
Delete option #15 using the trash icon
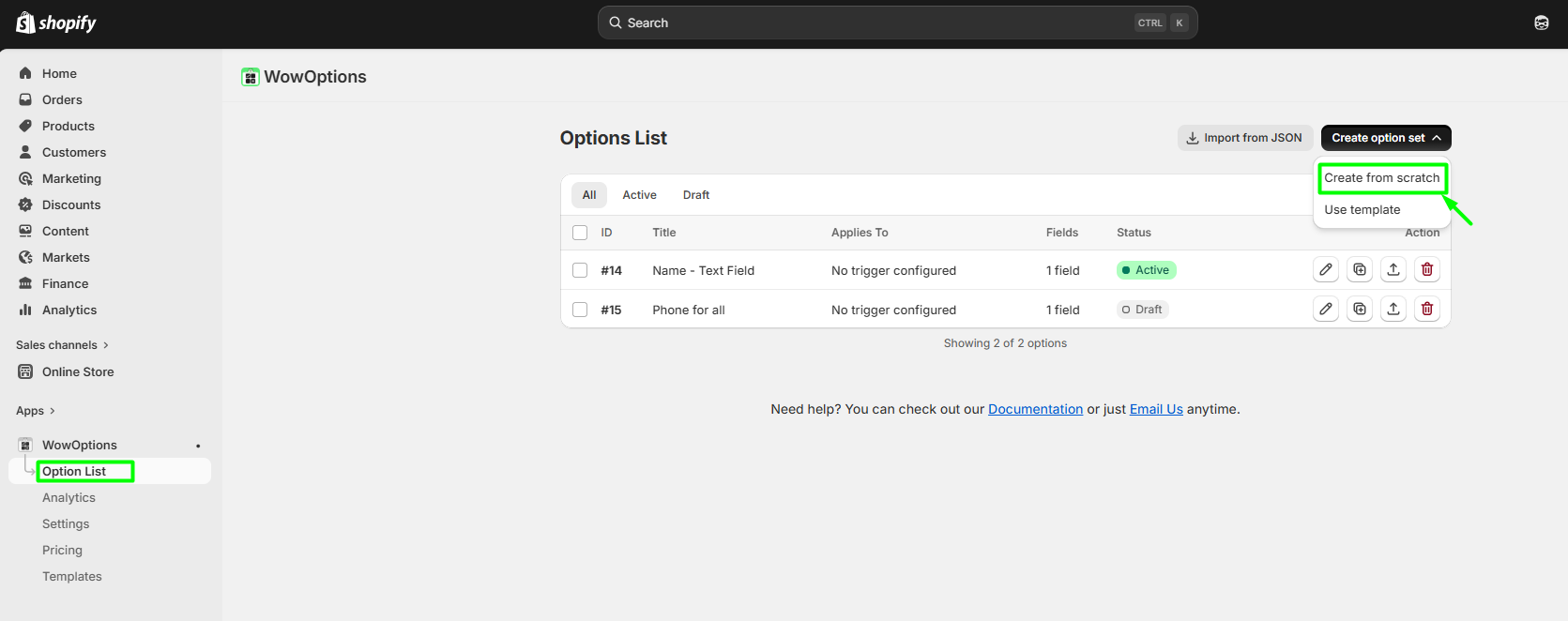pos(1426,310)
